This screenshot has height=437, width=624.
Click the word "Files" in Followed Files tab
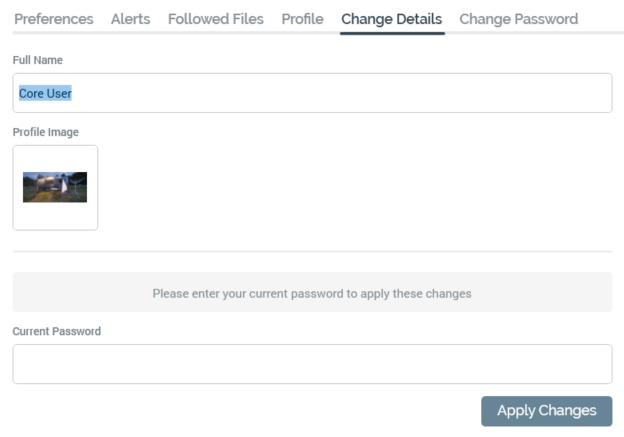(245, 19)
